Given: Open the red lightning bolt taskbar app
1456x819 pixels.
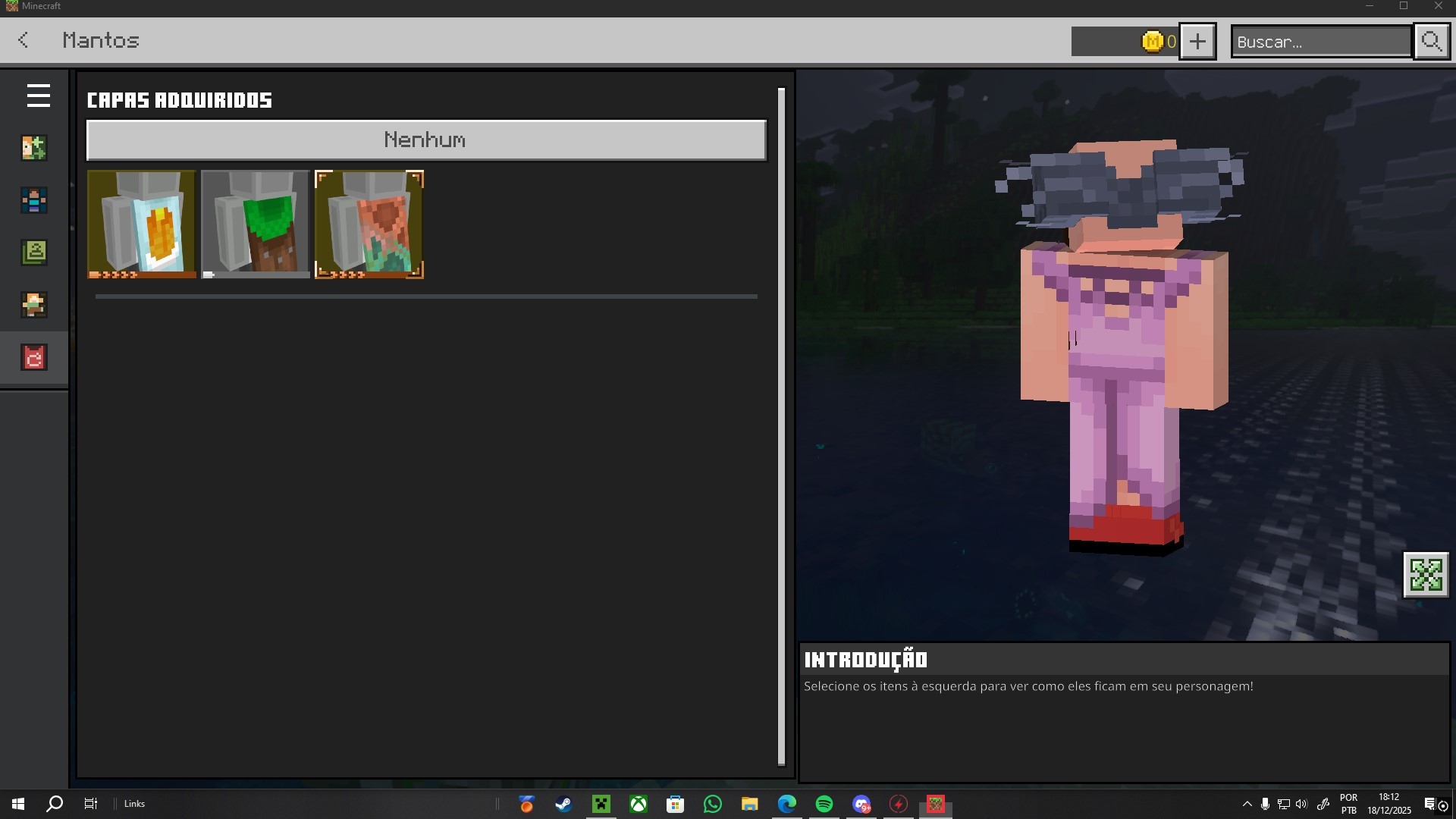Looking at the screenshot, I should [x=899, y=804].
